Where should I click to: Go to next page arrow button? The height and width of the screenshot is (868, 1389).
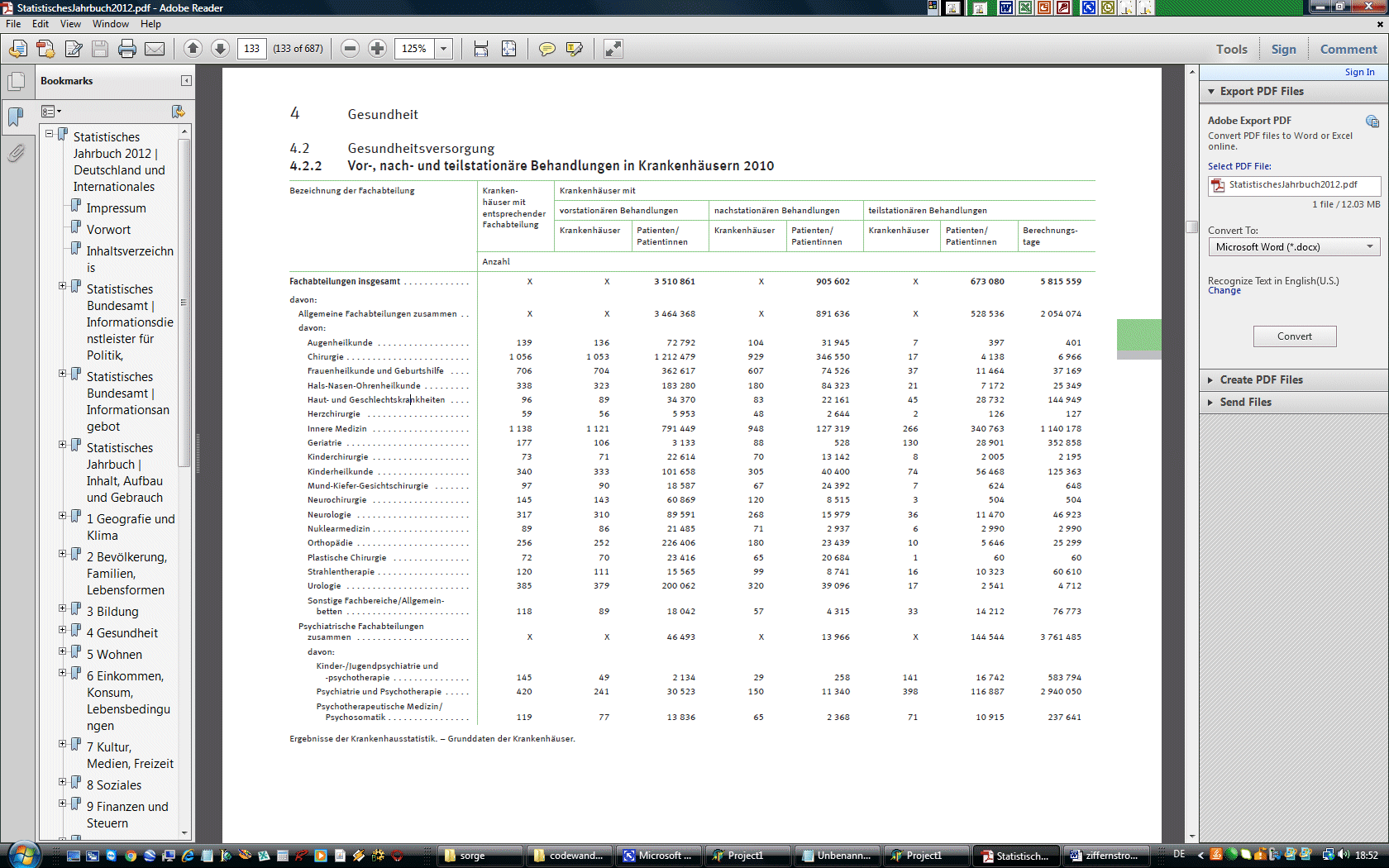(220, 49)
